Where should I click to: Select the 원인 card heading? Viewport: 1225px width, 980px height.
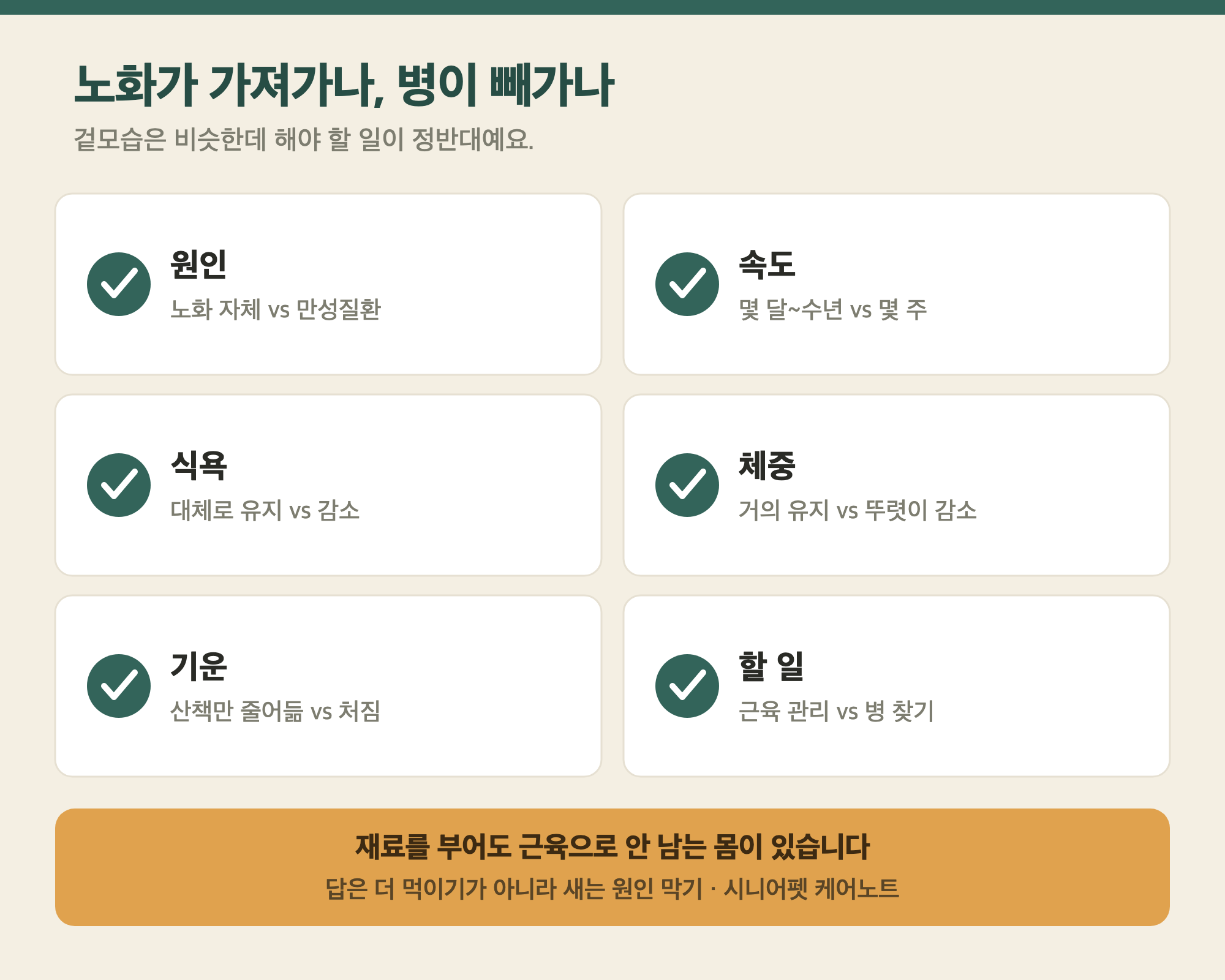coord(198,265)
